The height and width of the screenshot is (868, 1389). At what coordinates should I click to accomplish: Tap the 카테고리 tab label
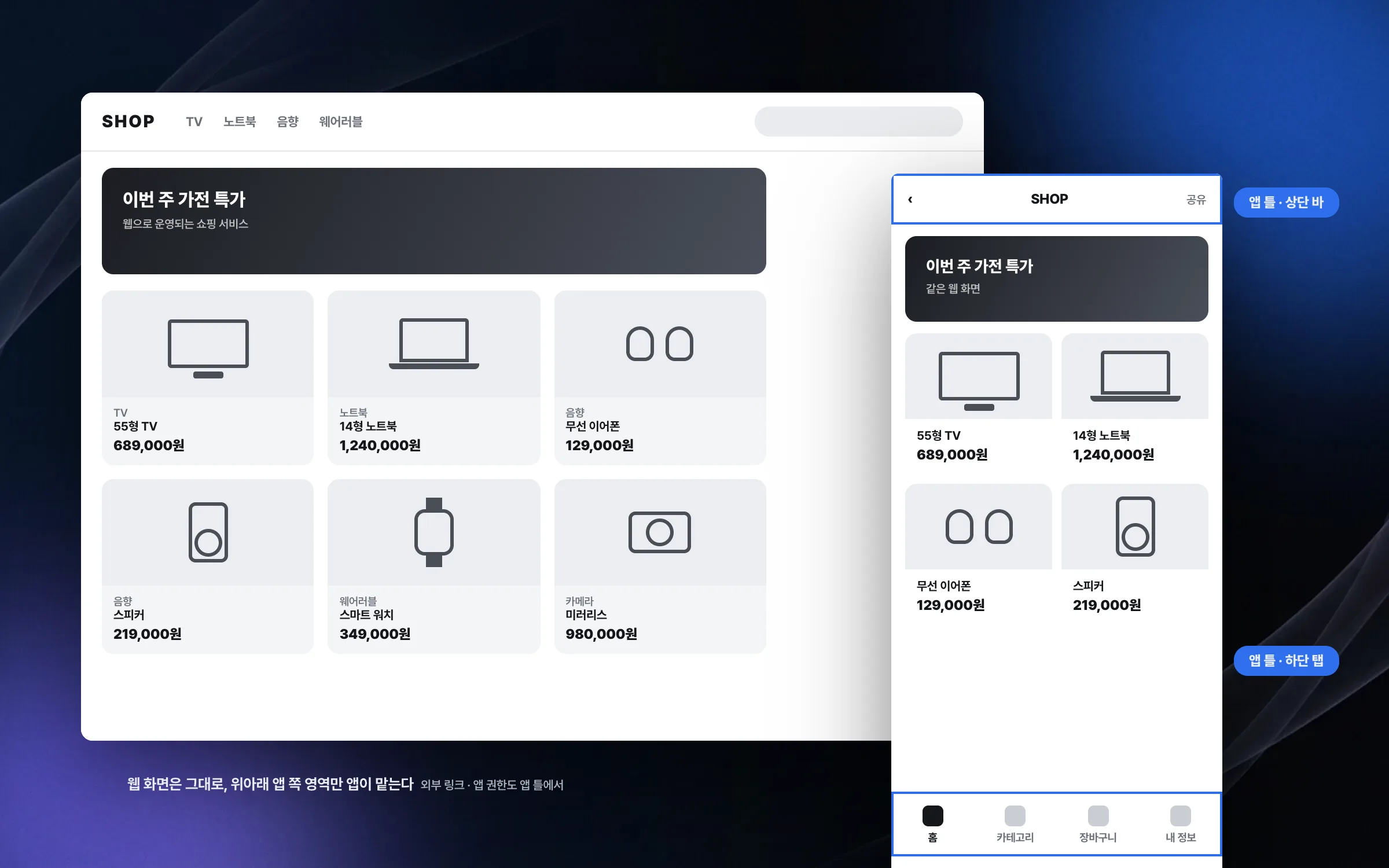[x=1015, y=837]
